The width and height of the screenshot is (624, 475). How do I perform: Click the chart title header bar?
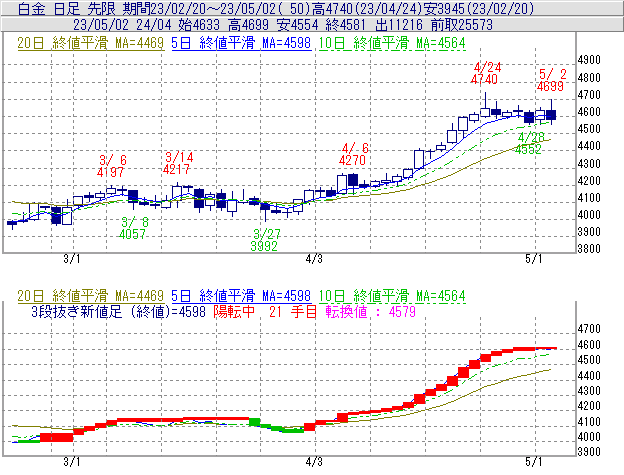pos(312,8)
